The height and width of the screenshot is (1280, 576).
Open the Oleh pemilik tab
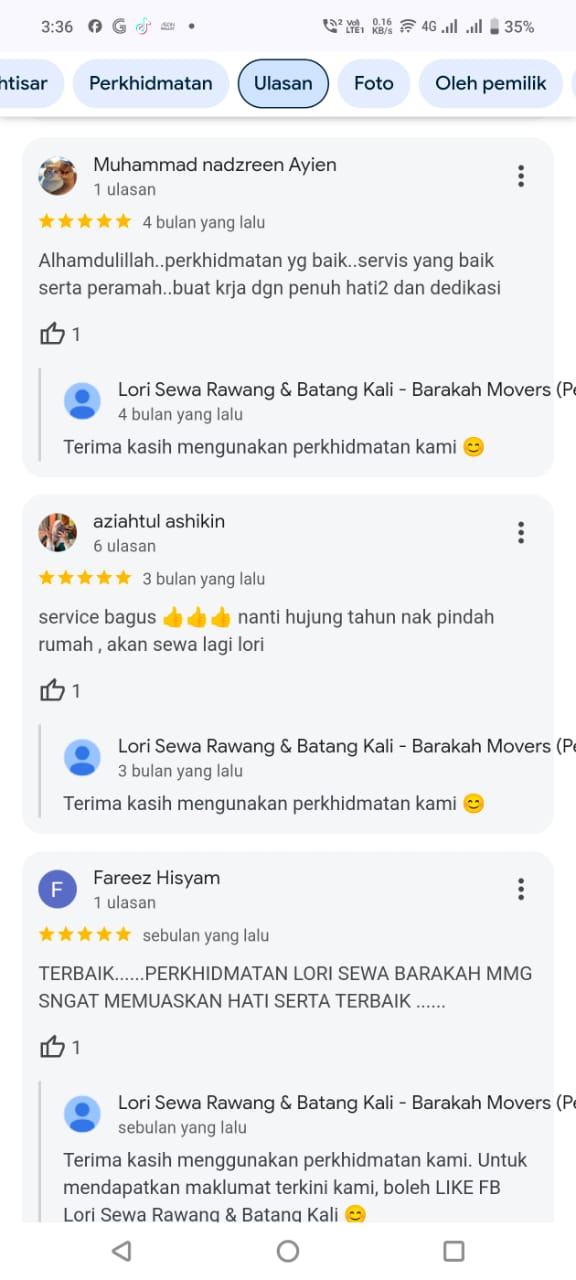(491, 84)
